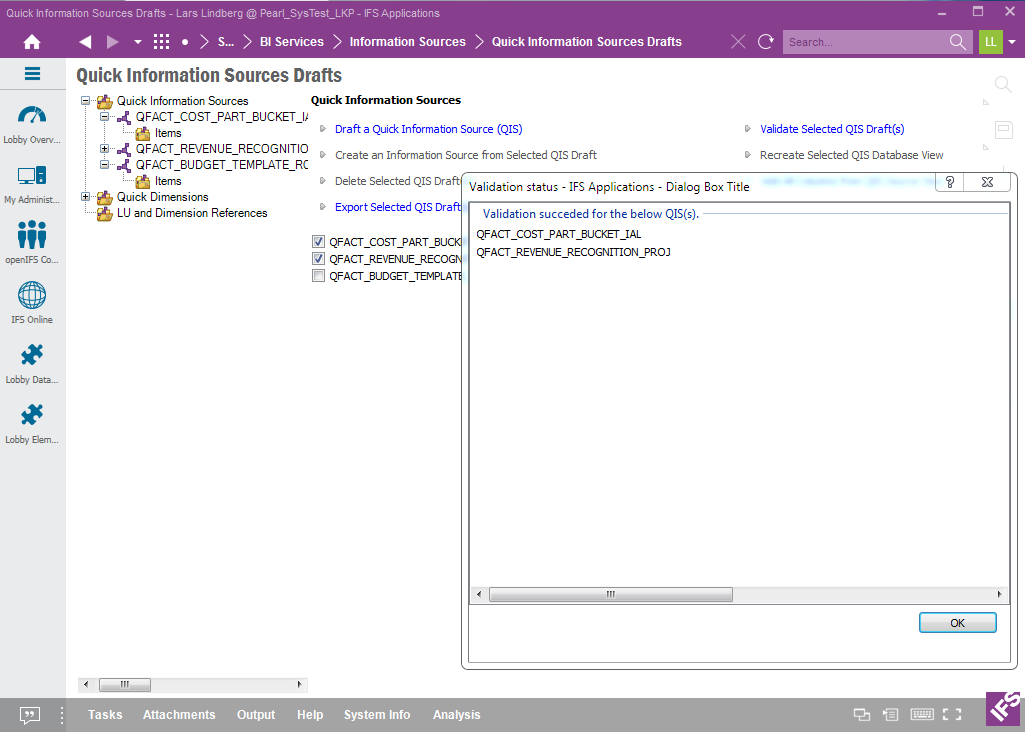Click the navigator grid icon

coord(161,42)
